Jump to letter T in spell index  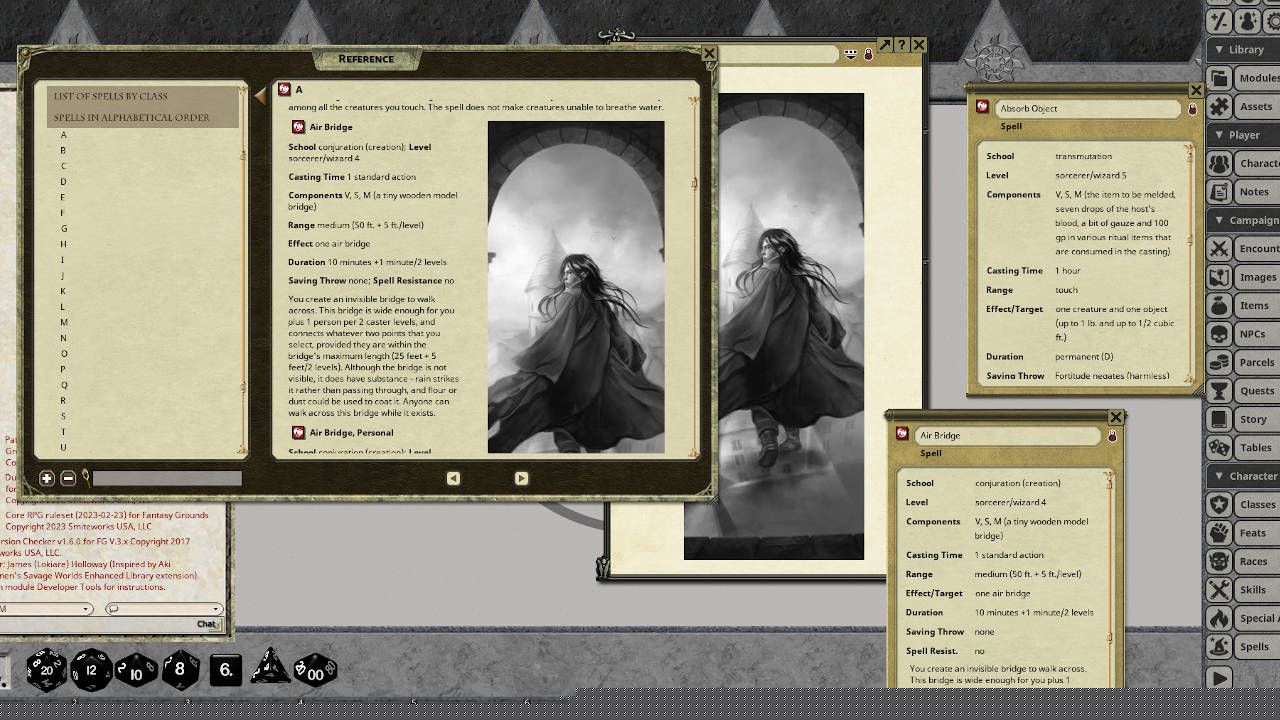pos(63,432)
